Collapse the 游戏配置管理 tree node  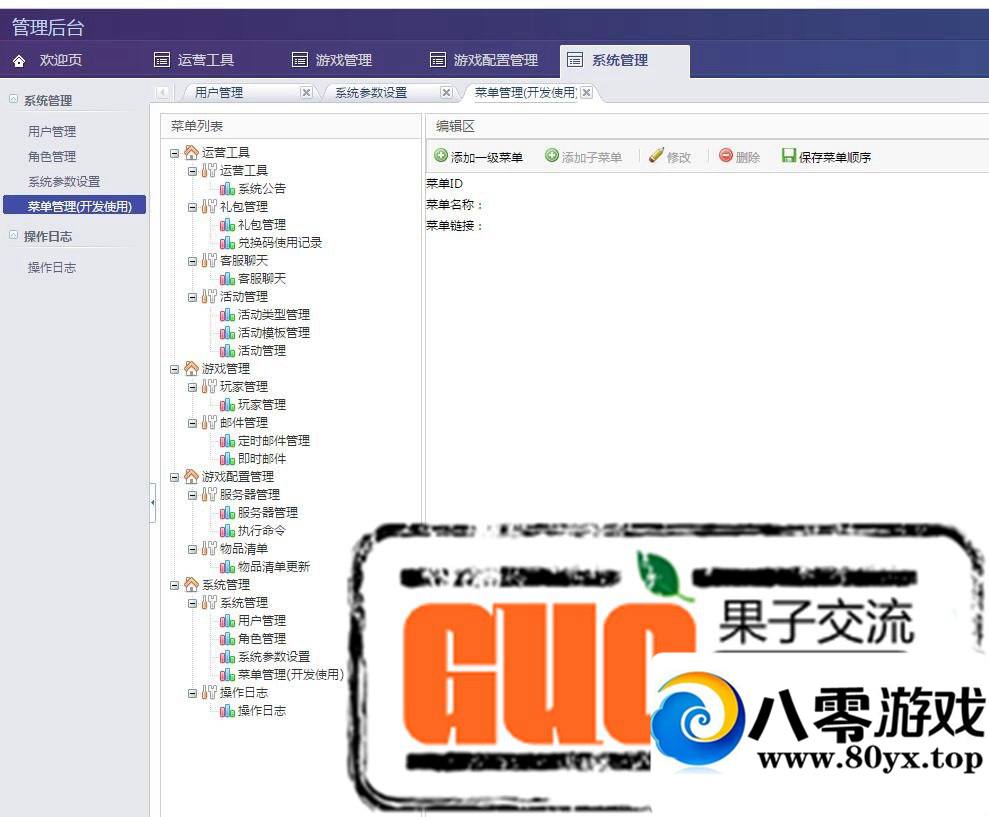coord(175,478)
